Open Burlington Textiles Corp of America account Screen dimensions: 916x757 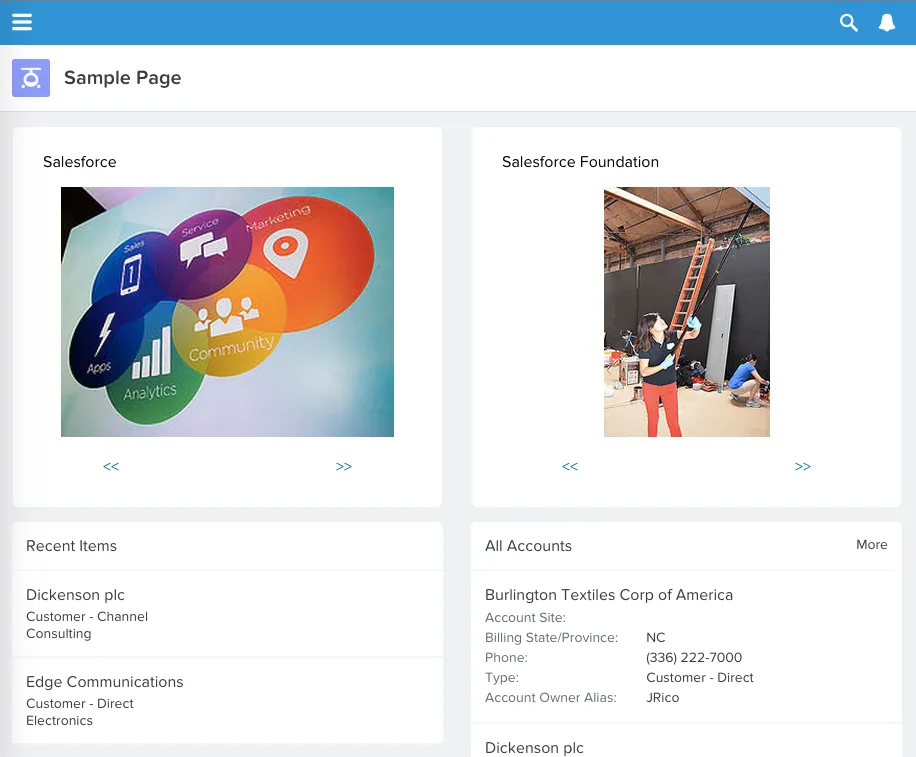(x=609, y=595)
